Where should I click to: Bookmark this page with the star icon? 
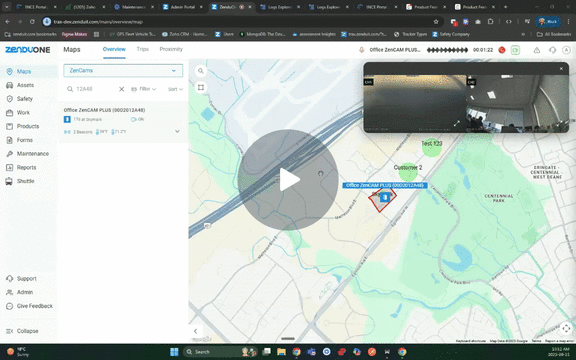(x=436, y=22)
